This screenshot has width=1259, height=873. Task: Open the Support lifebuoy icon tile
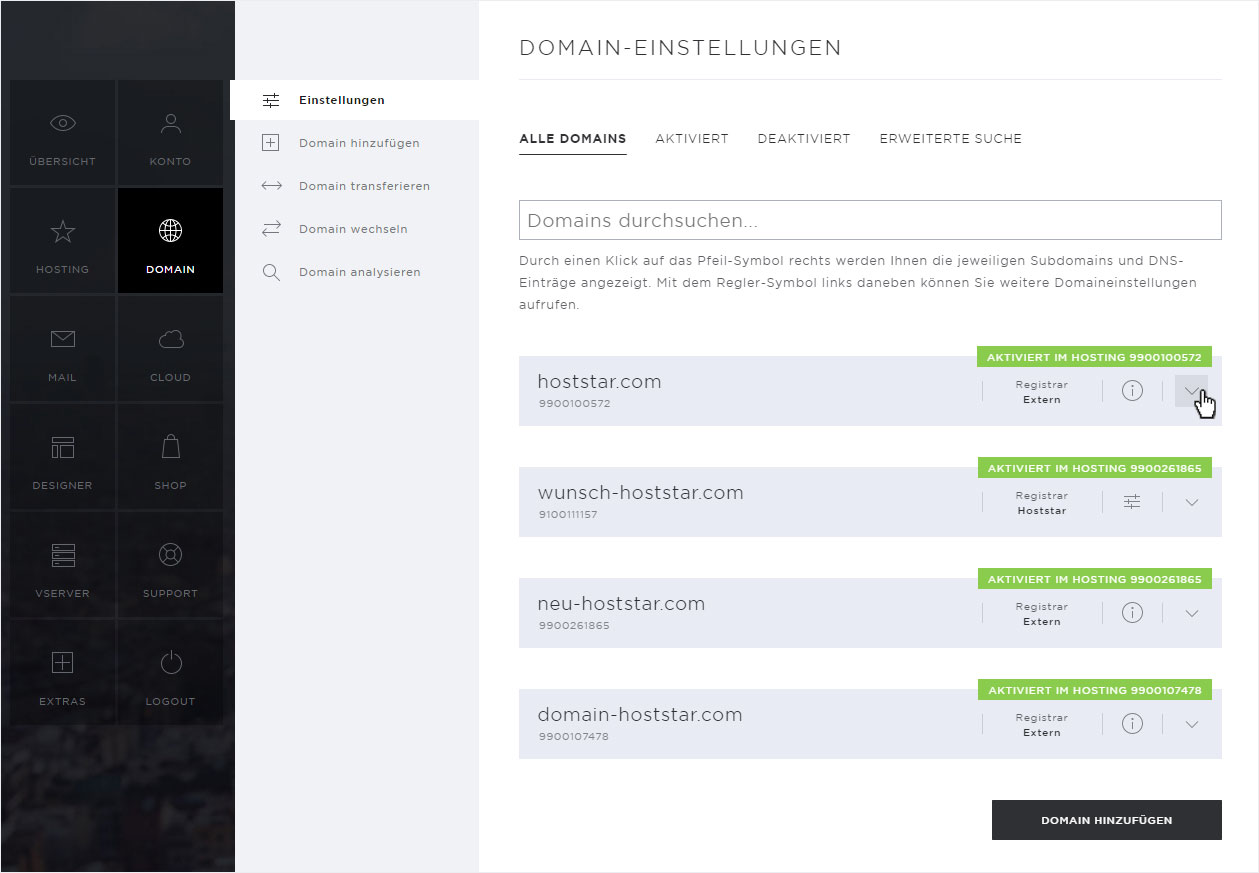(x=170, y=565)
